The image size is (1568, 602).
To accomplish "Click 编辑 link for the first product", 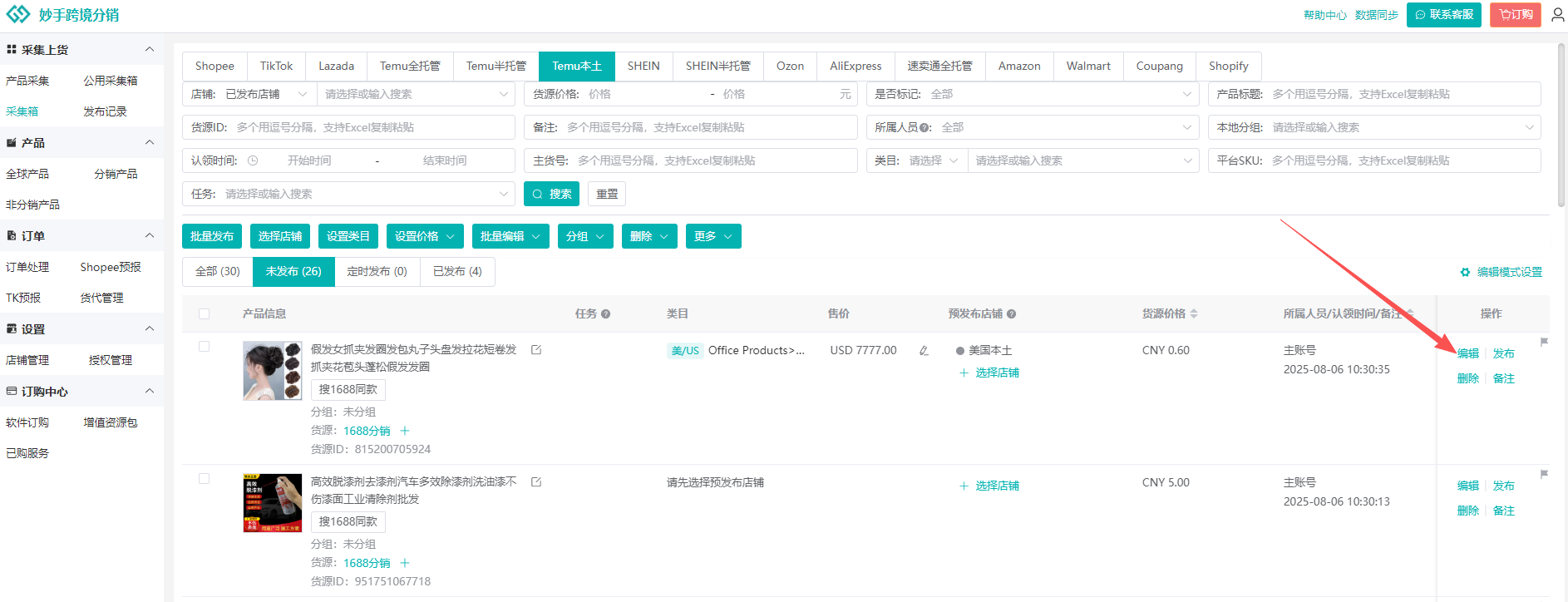I will 1467,353.
